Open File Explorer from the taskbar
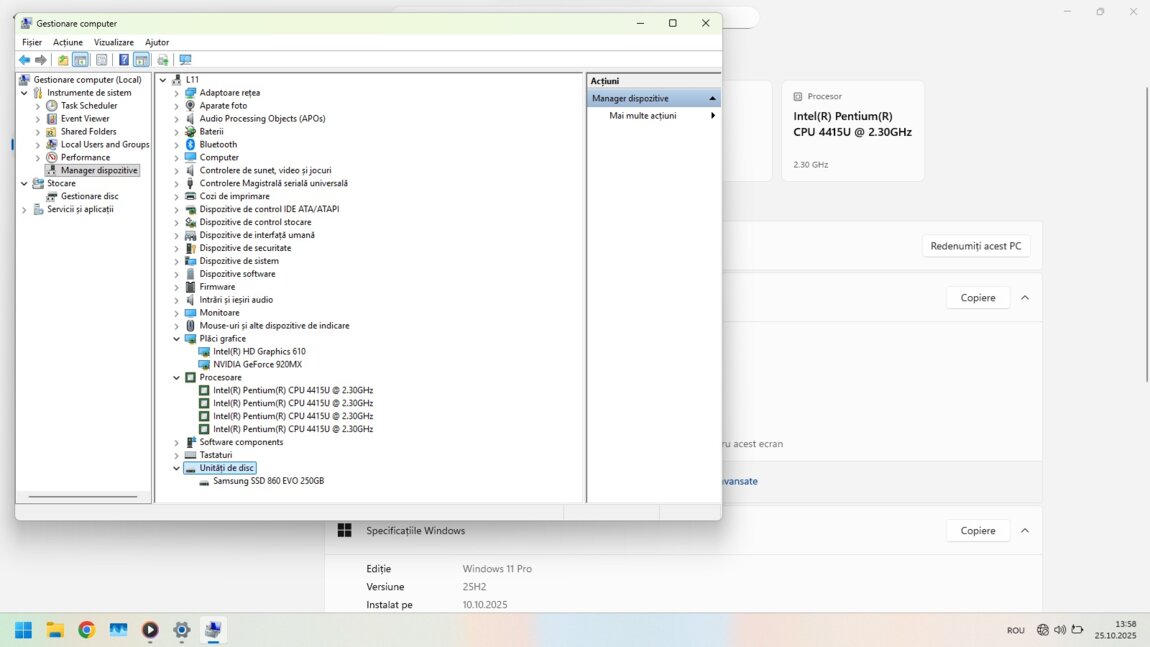Image resolution: width=1150 pixels, height=647 pixels. tap(55, 630)
